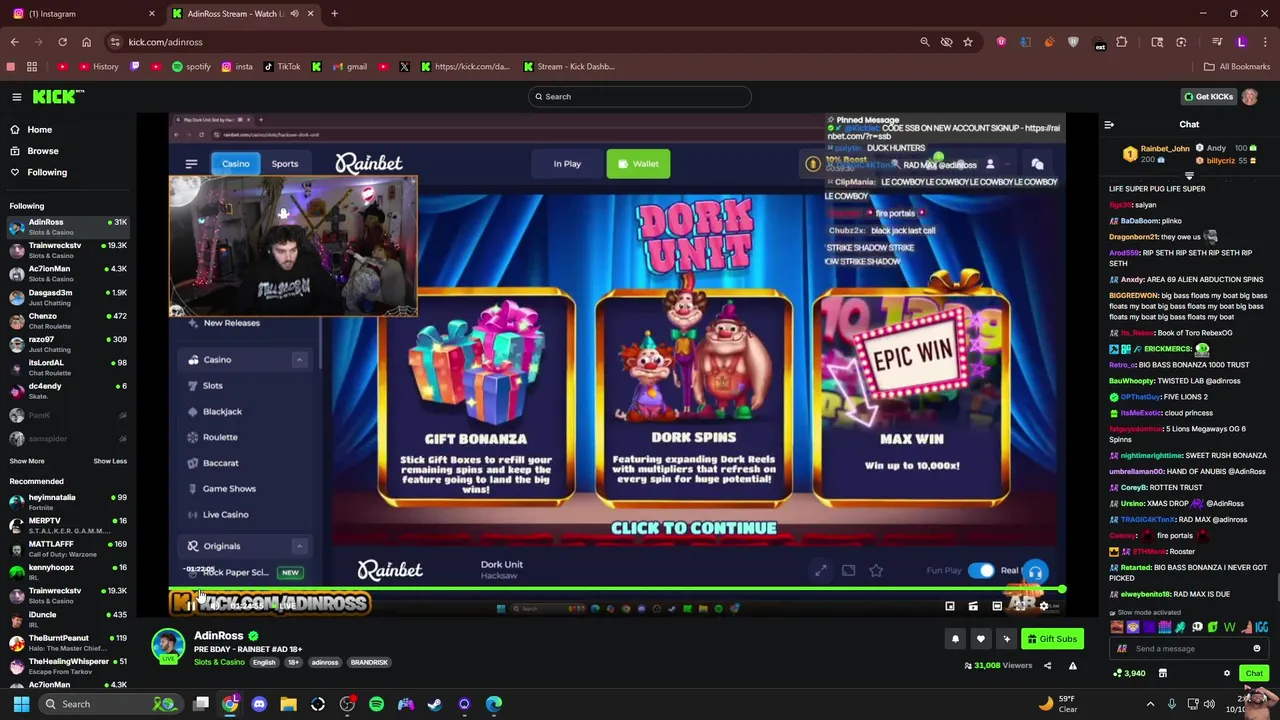The width and height of the screenshot is (1280, 720).
Task: Enter fullscreen in the video player
Action: click(x=1020, y=606)
